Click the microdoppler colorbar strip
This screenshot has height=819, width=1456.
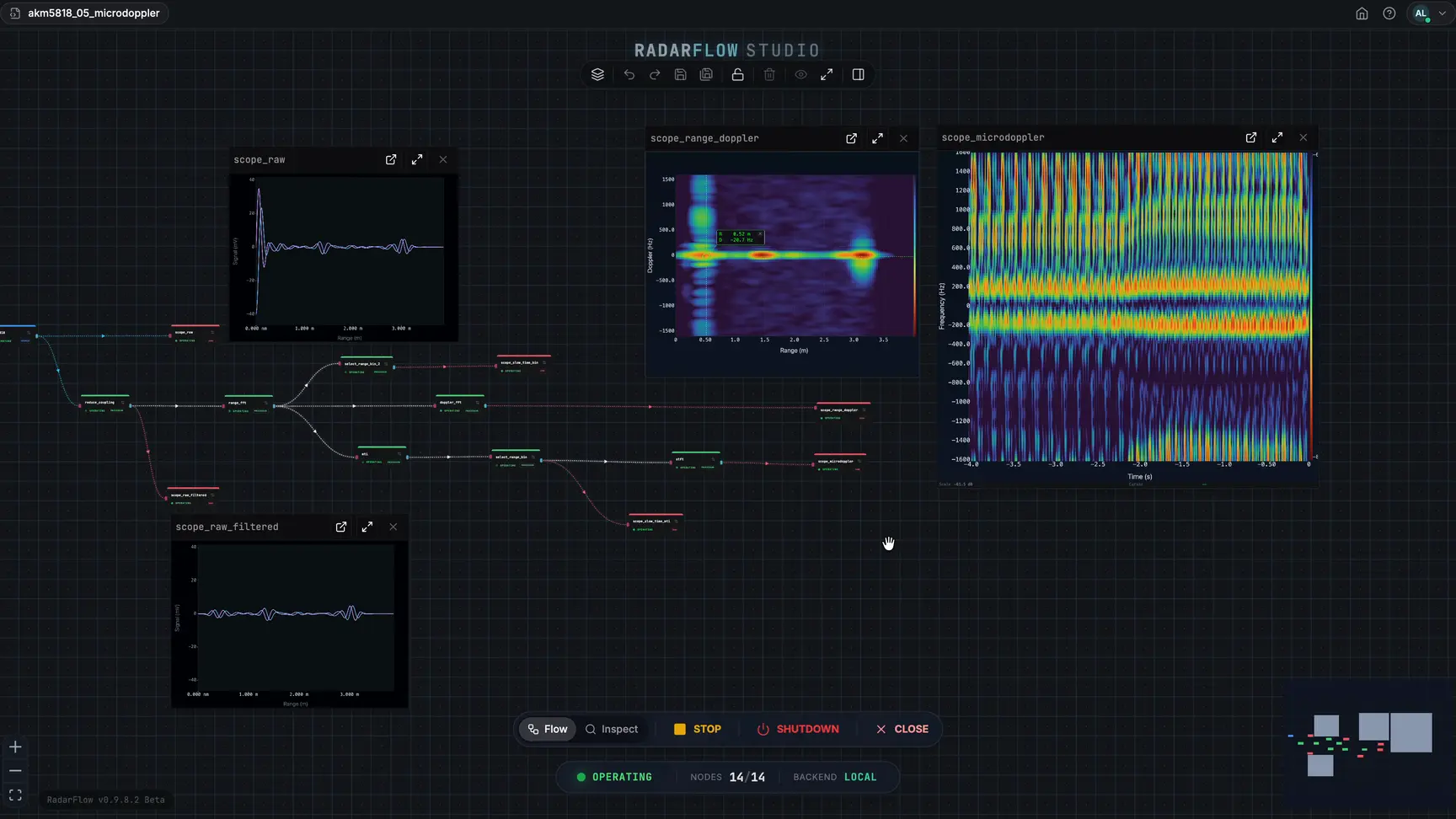pyautogui.click(x=1311, y=306)
